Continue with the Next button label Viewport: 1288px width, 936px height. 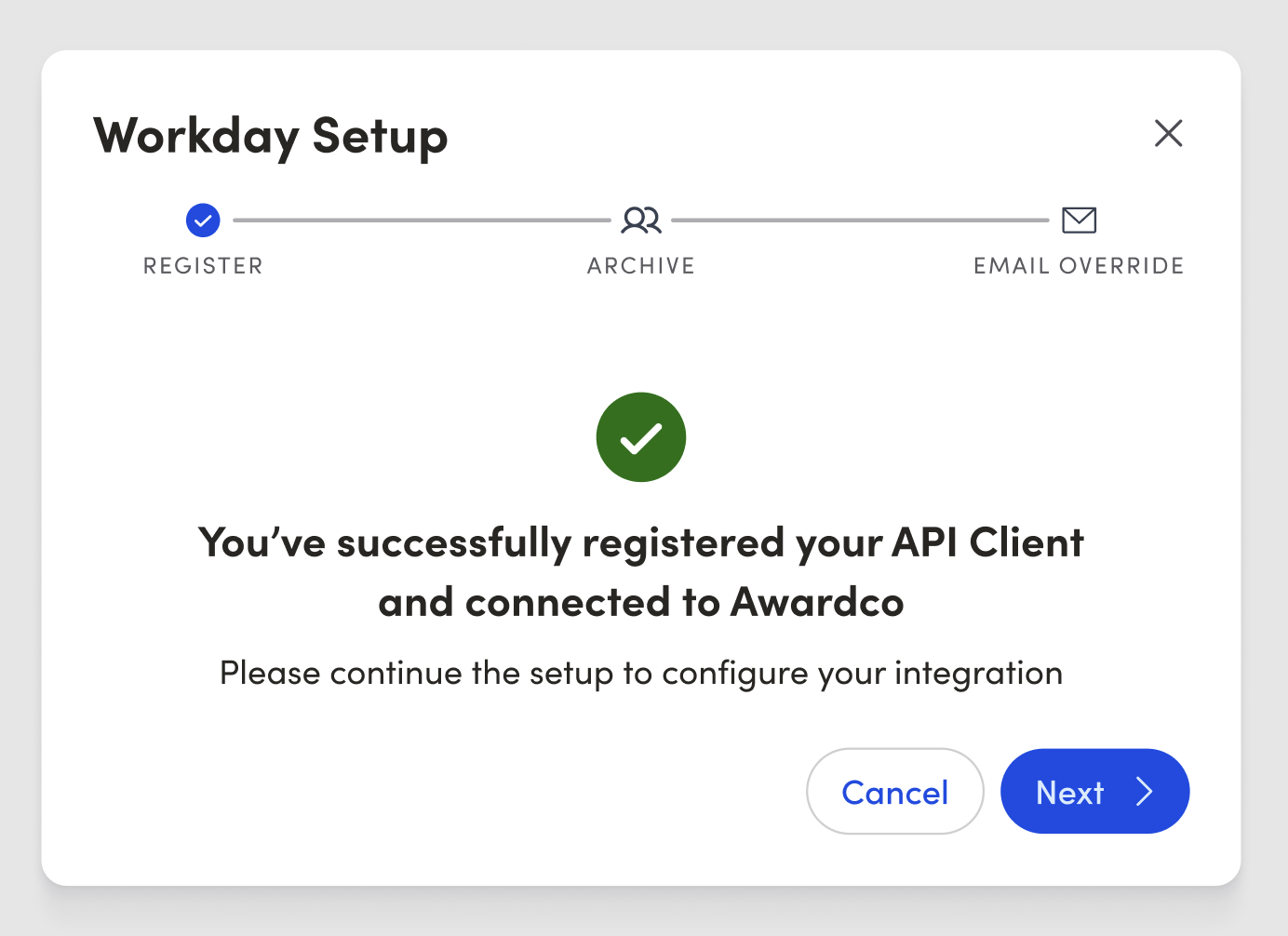tap(1069, 793)
